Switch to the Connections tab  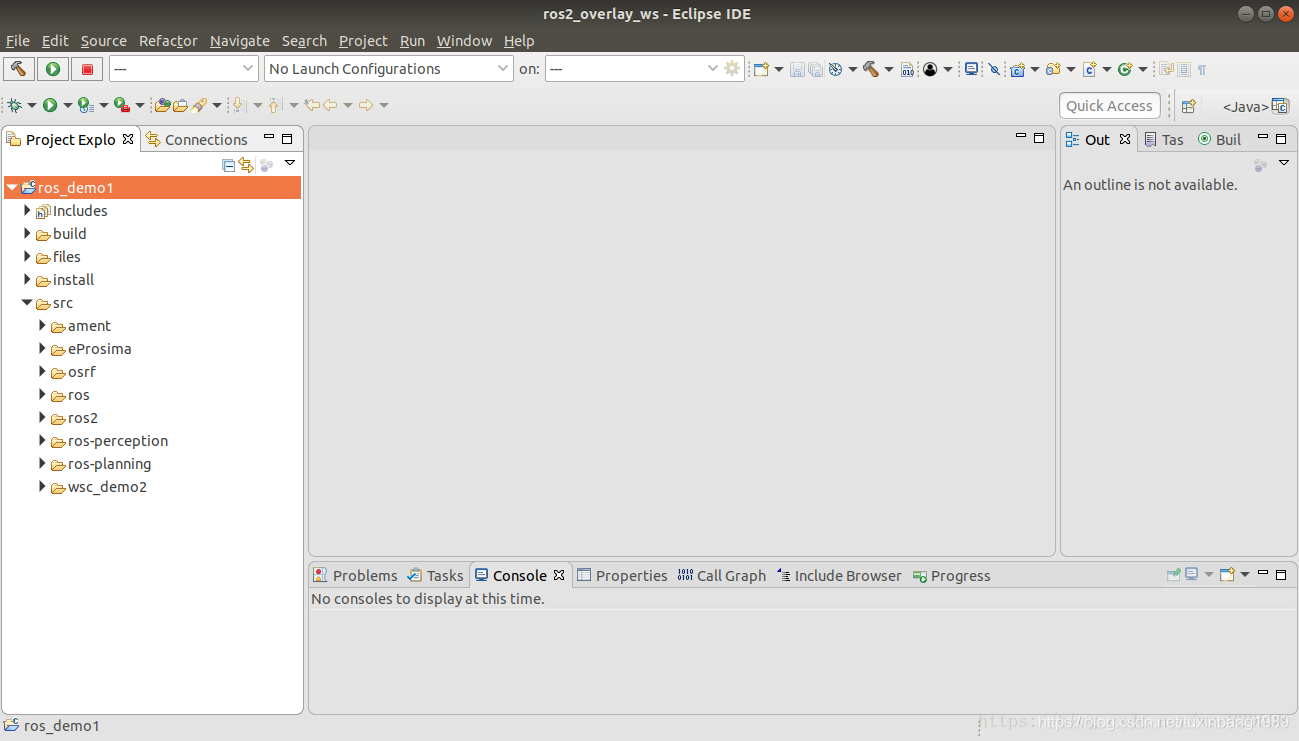197,140
